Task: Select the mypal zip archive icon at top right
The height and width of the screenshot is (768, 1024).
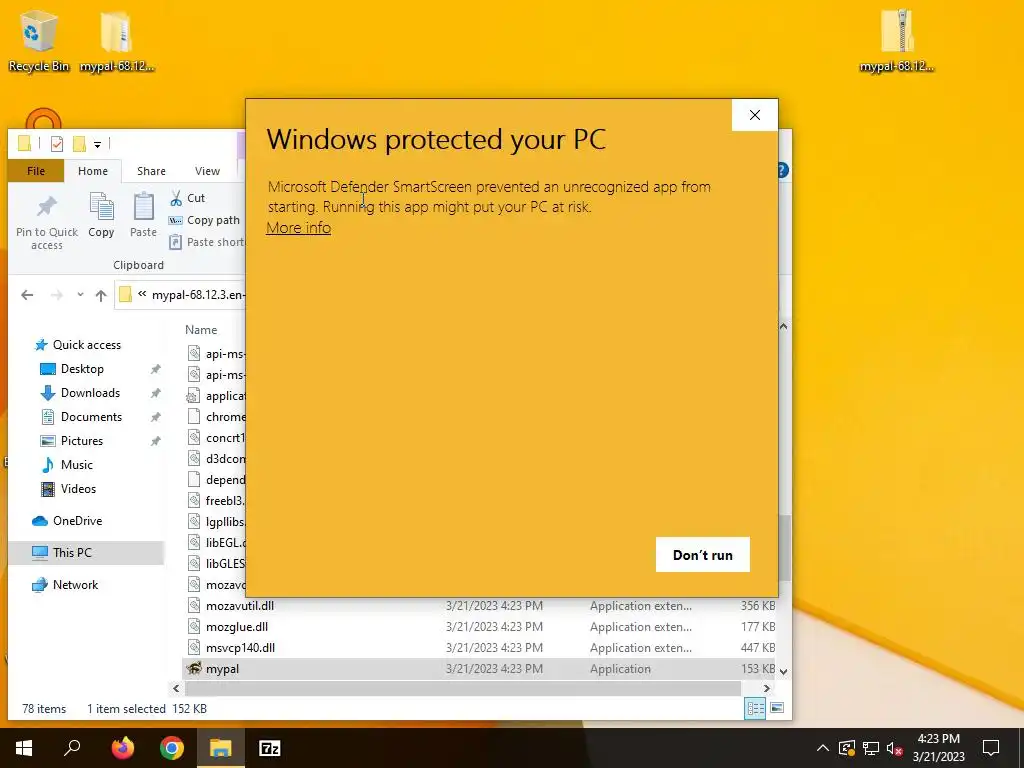Action: 897,40
